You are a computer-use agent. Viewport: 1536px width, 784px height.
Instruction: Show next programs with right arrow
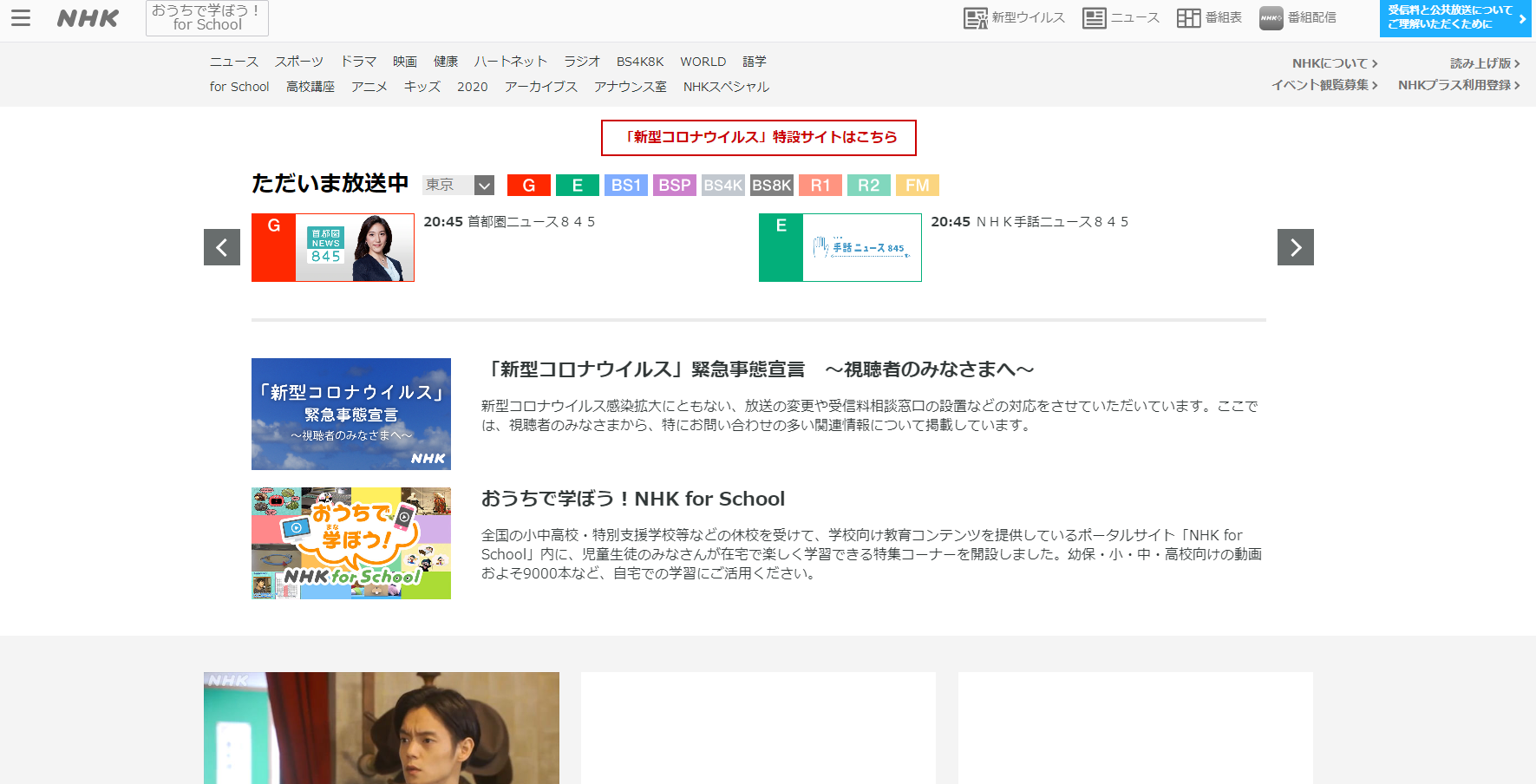[1296, 247]
